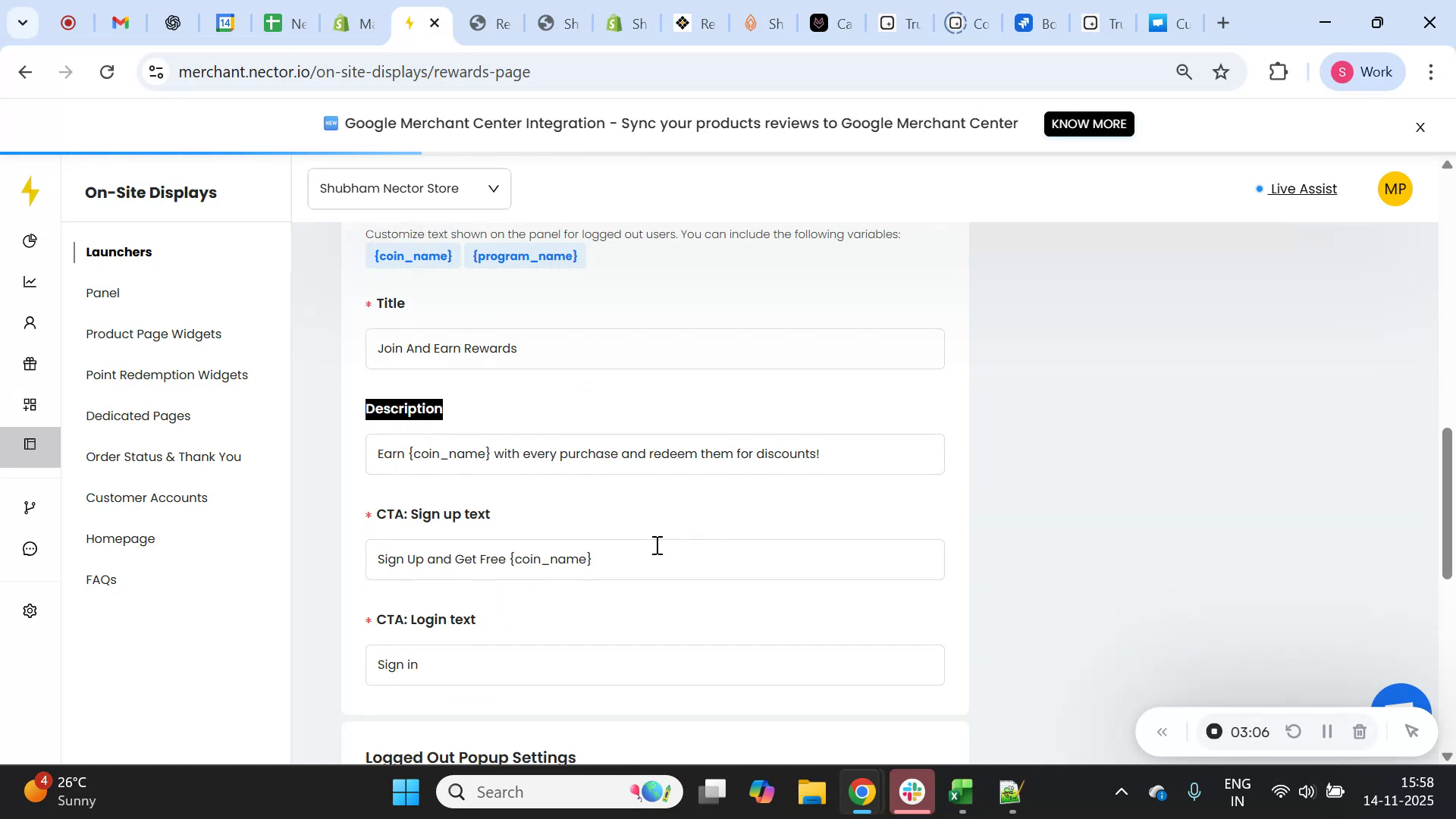Image resolution: width=1456 pixels, height=819 pixels.
Task: Open Live Assist link
Action: click(x=1302, y=189)
